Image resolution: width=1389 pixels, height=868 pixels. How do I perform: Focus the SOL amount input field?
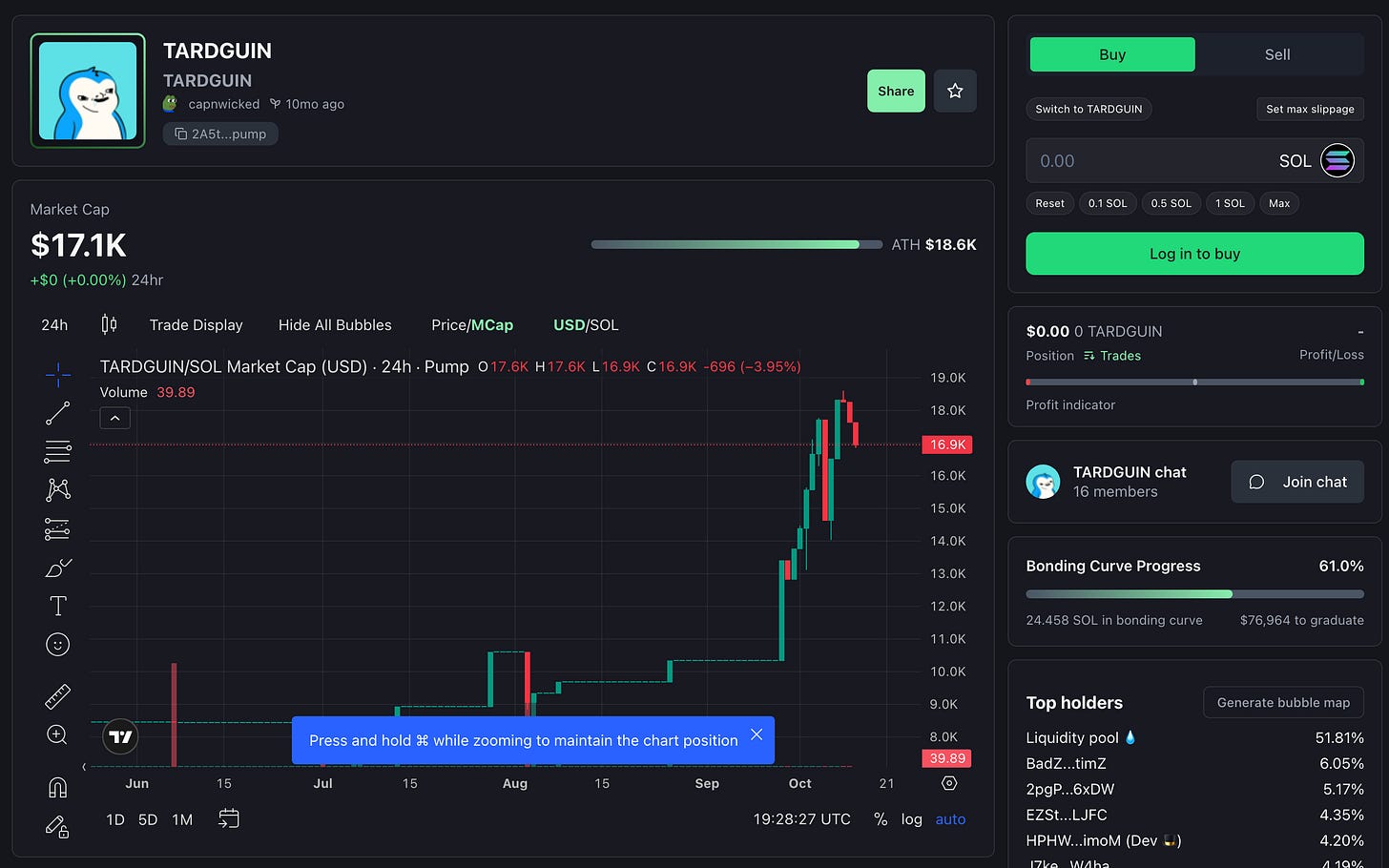[x=1194, y=160]
